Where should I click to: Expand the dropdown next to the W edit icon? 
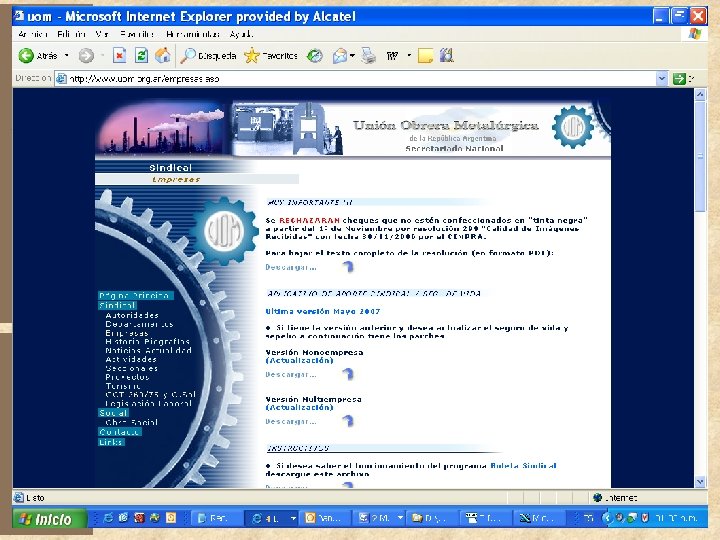point(409,56)
